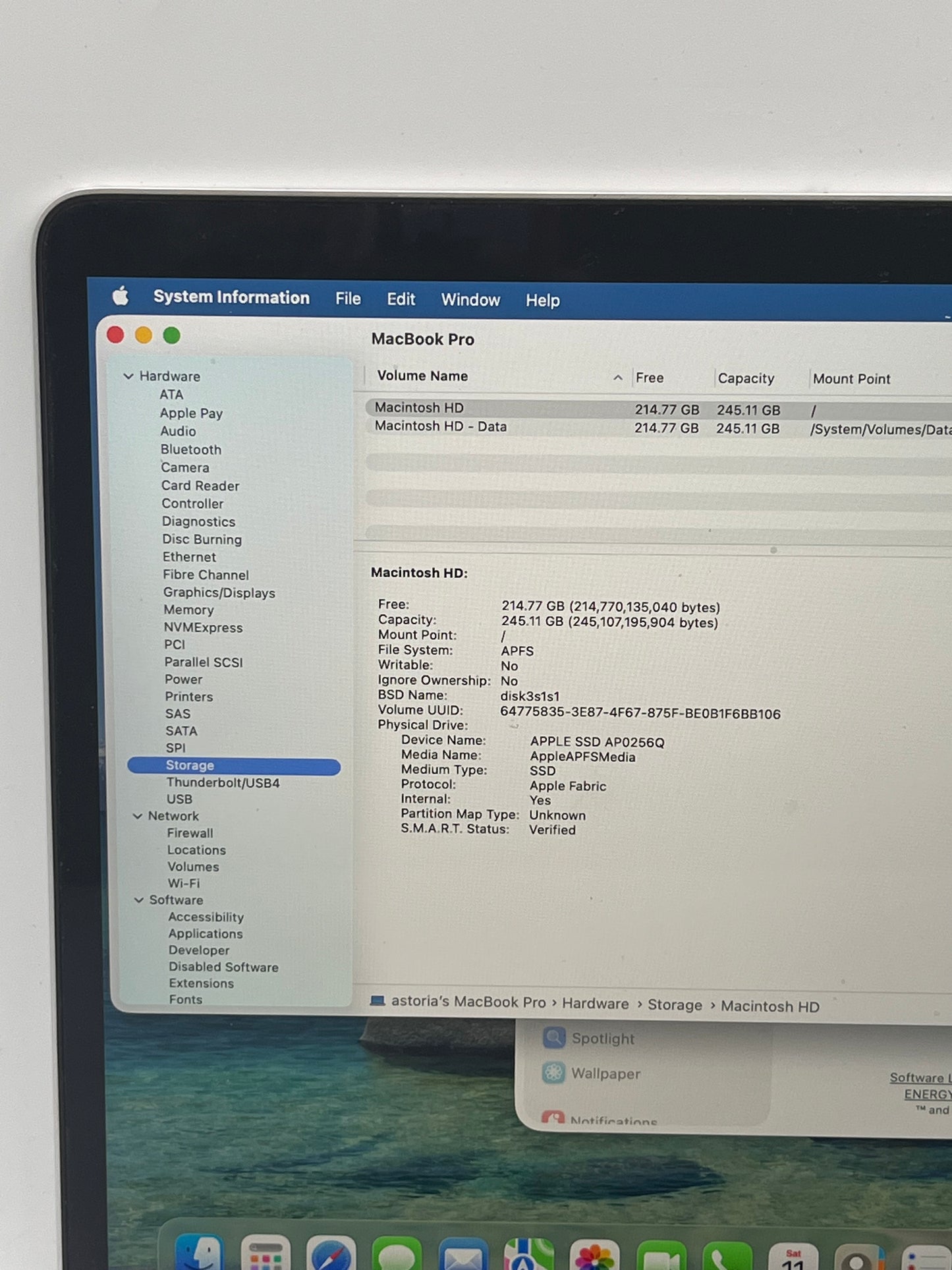
Task: Open the Help menu
Action: [x=543, y=301]
